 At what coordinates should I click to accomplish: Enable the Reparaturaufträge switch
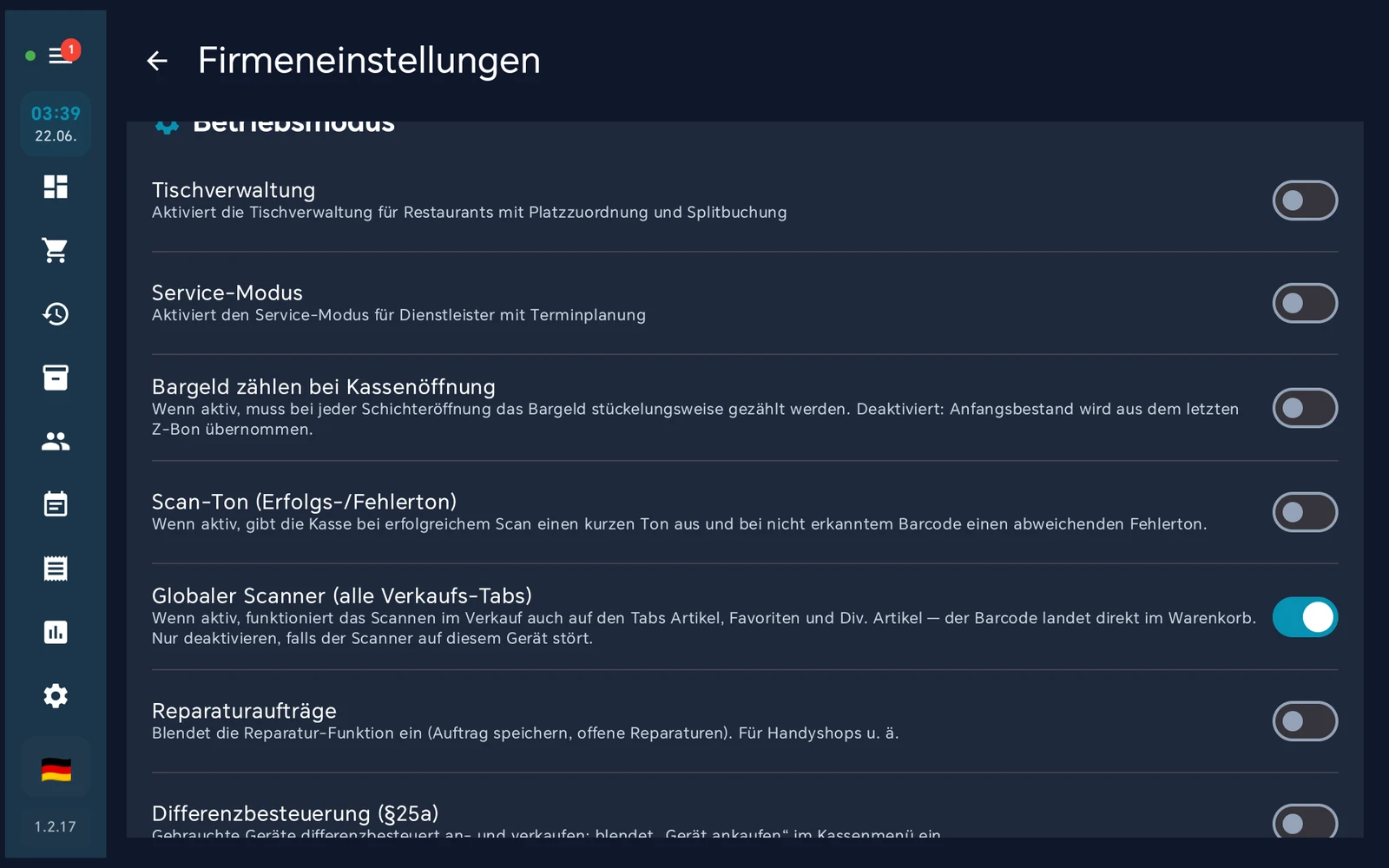(x=1305, y=721)
